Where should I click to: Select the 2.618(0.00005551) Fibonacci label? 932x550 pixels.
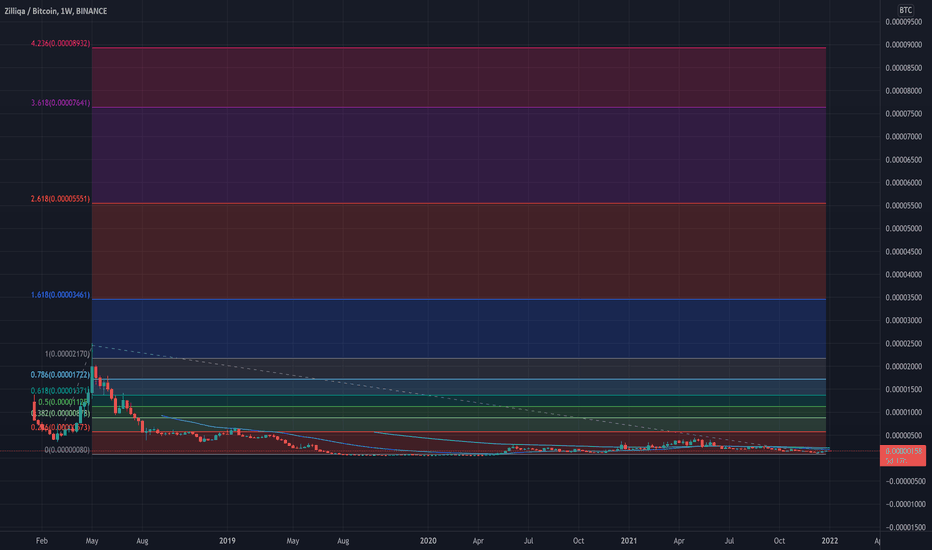click(61, 199)
